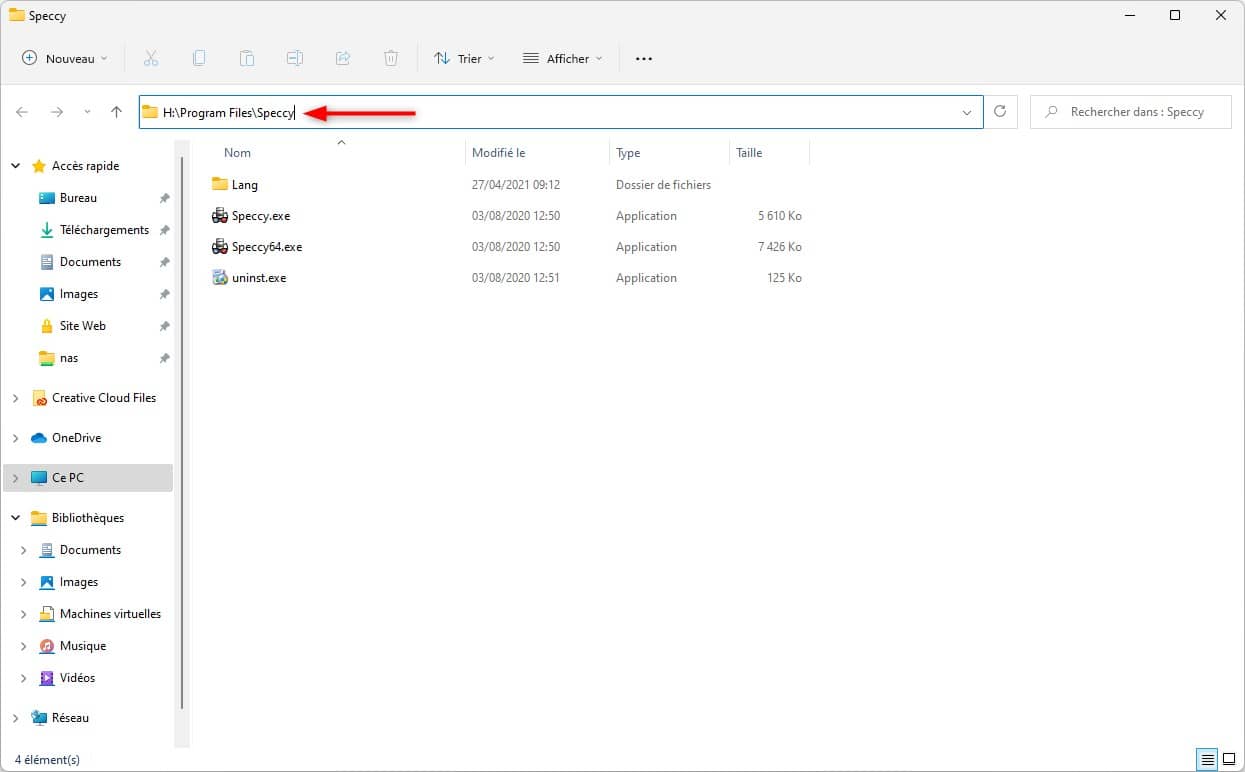Click the Share icon in toolbar
Image resolution: width=1245 pixels, height=772 pixels.
pyautogui.click(x=343, y=59)
